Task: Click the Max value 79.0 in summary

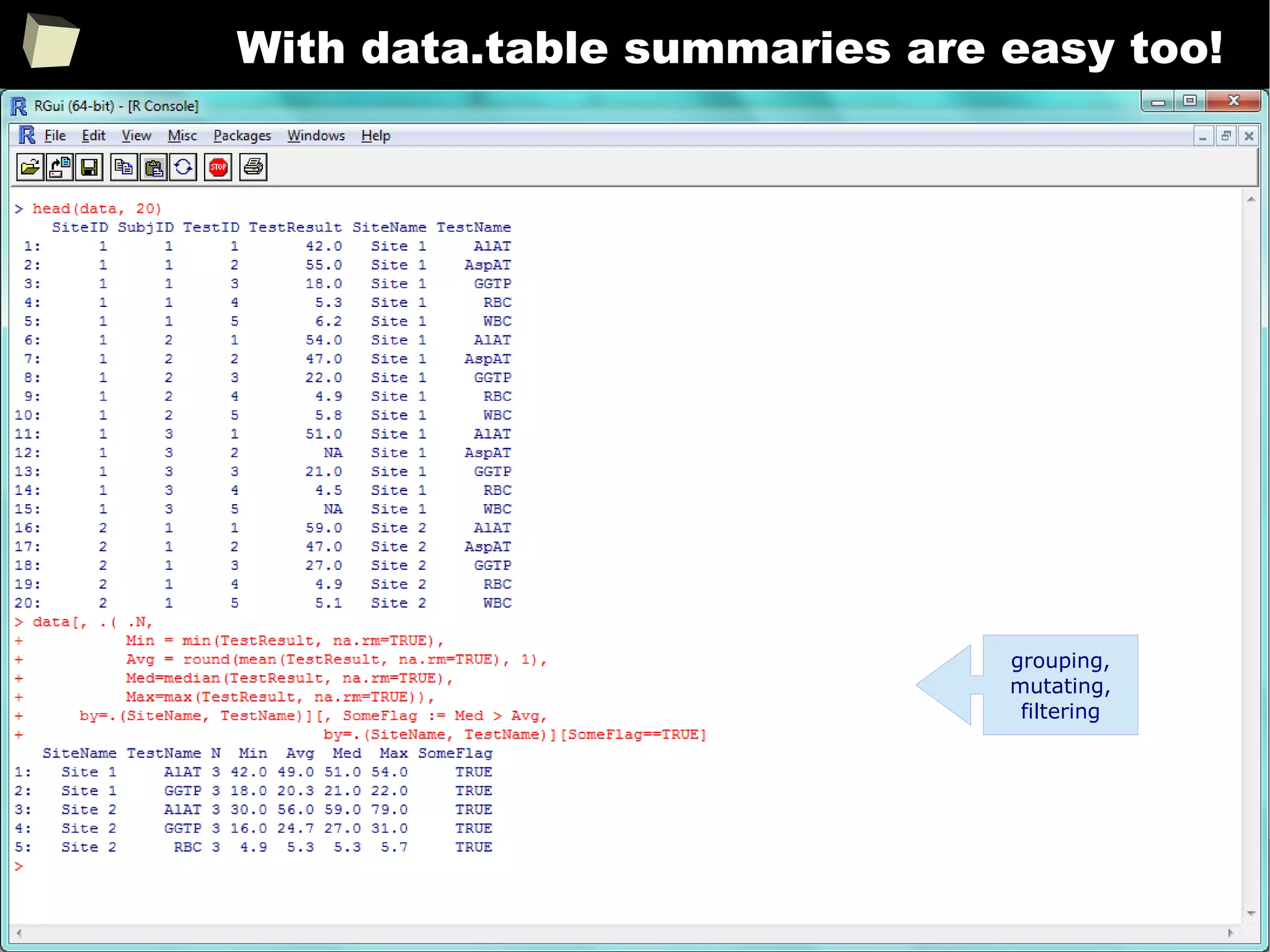Action: (x=389, y=810)
